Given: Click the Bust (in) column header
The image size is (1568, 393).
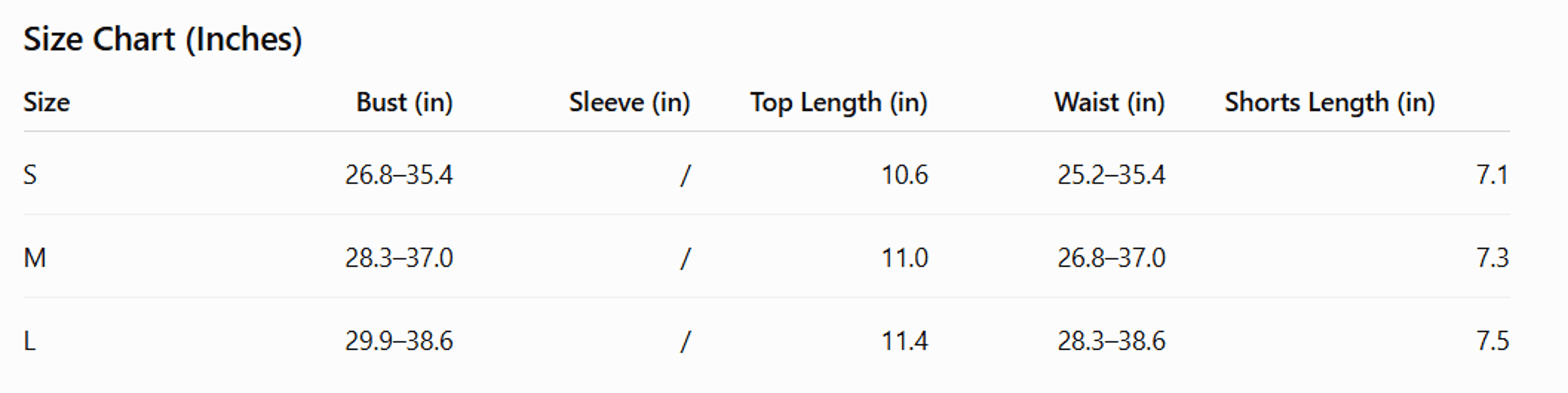Looking at the screenshot, I should [404, 103].
